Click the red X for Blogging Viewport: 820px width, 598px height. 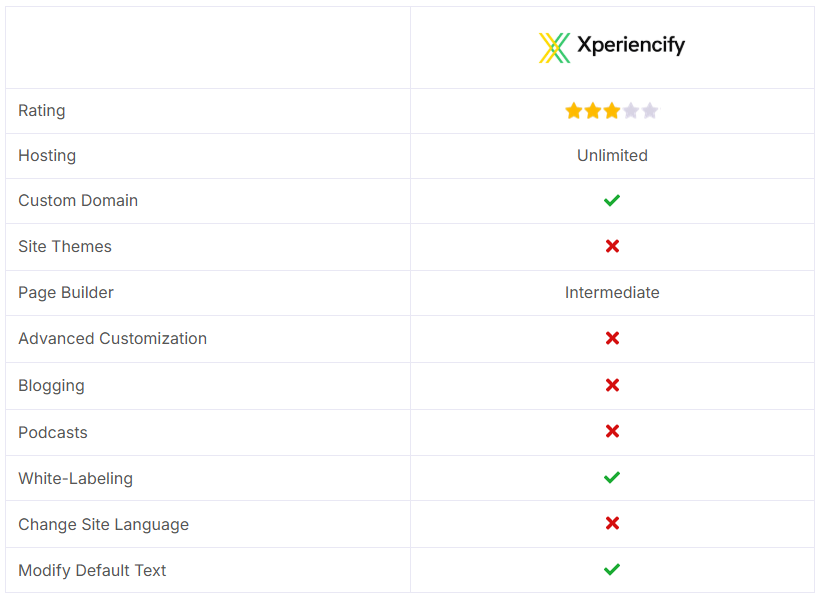(612, 385)
